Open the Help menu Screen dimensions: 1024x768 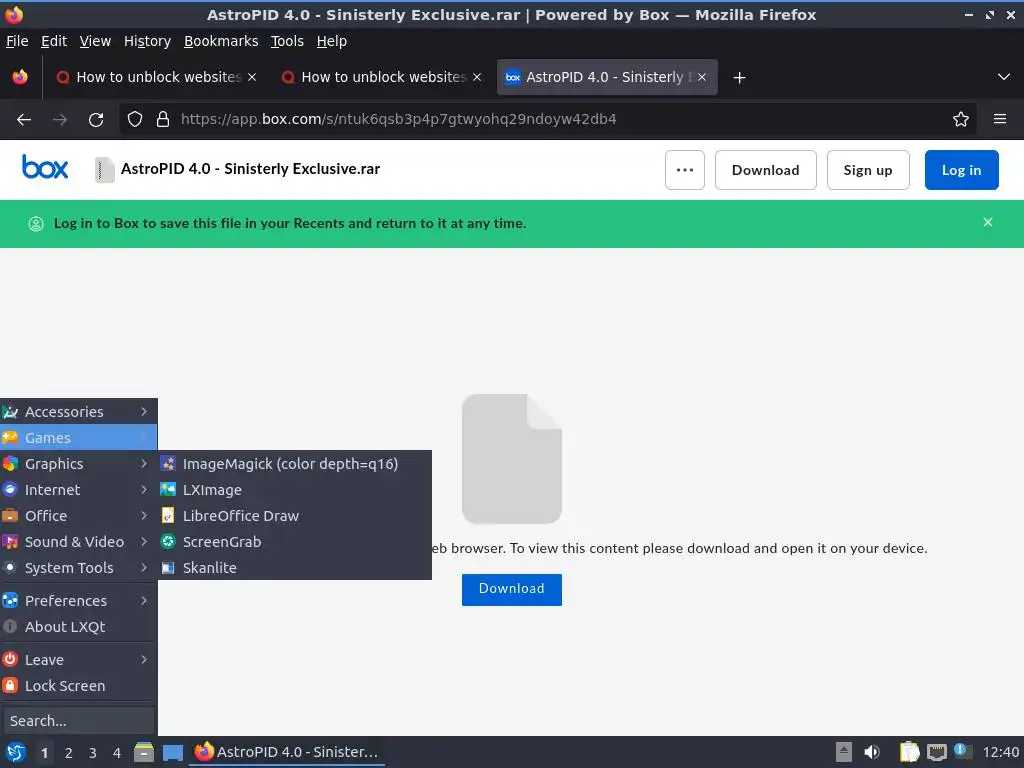click(x=332, y=41)
